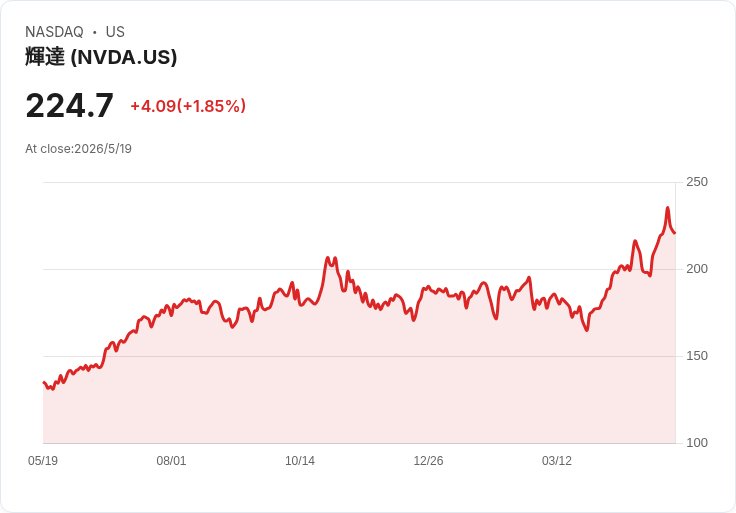Image resolution: width=736 pixels, height=513 pixels.
Task: Click the 224.7 current price
Action: click(69, 106)
